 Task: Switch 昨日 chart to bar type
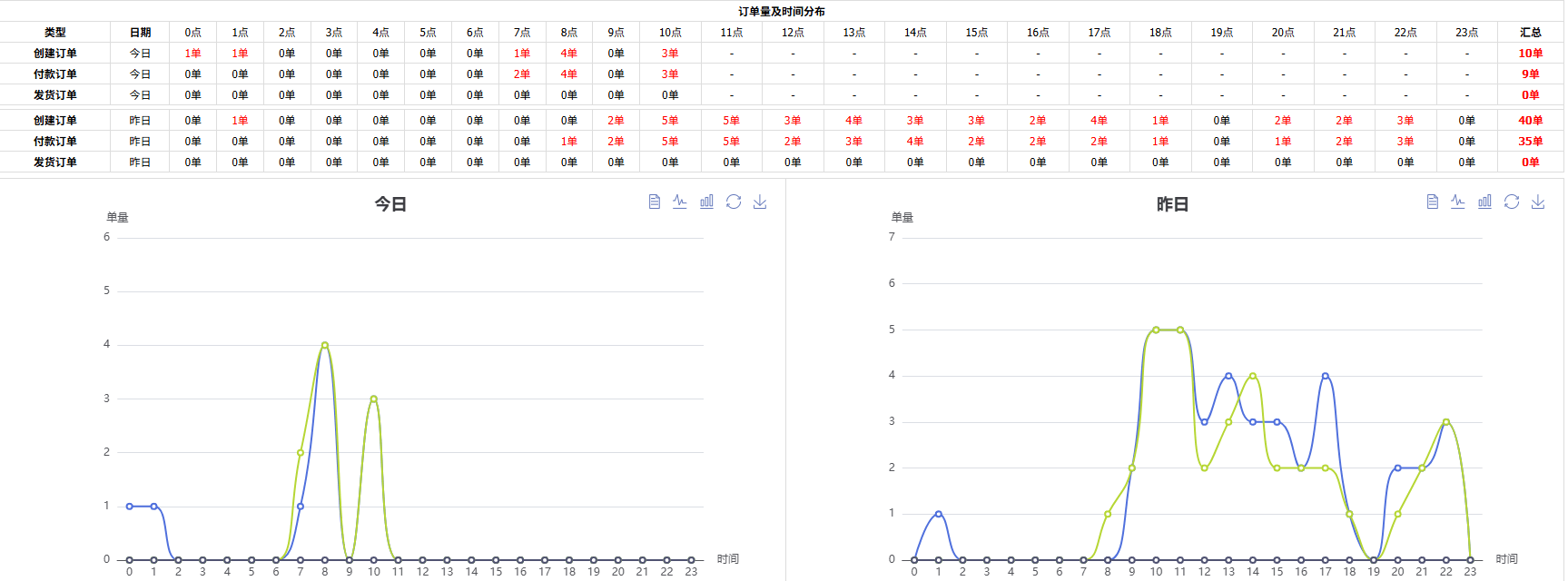(x=1484, y=202)
